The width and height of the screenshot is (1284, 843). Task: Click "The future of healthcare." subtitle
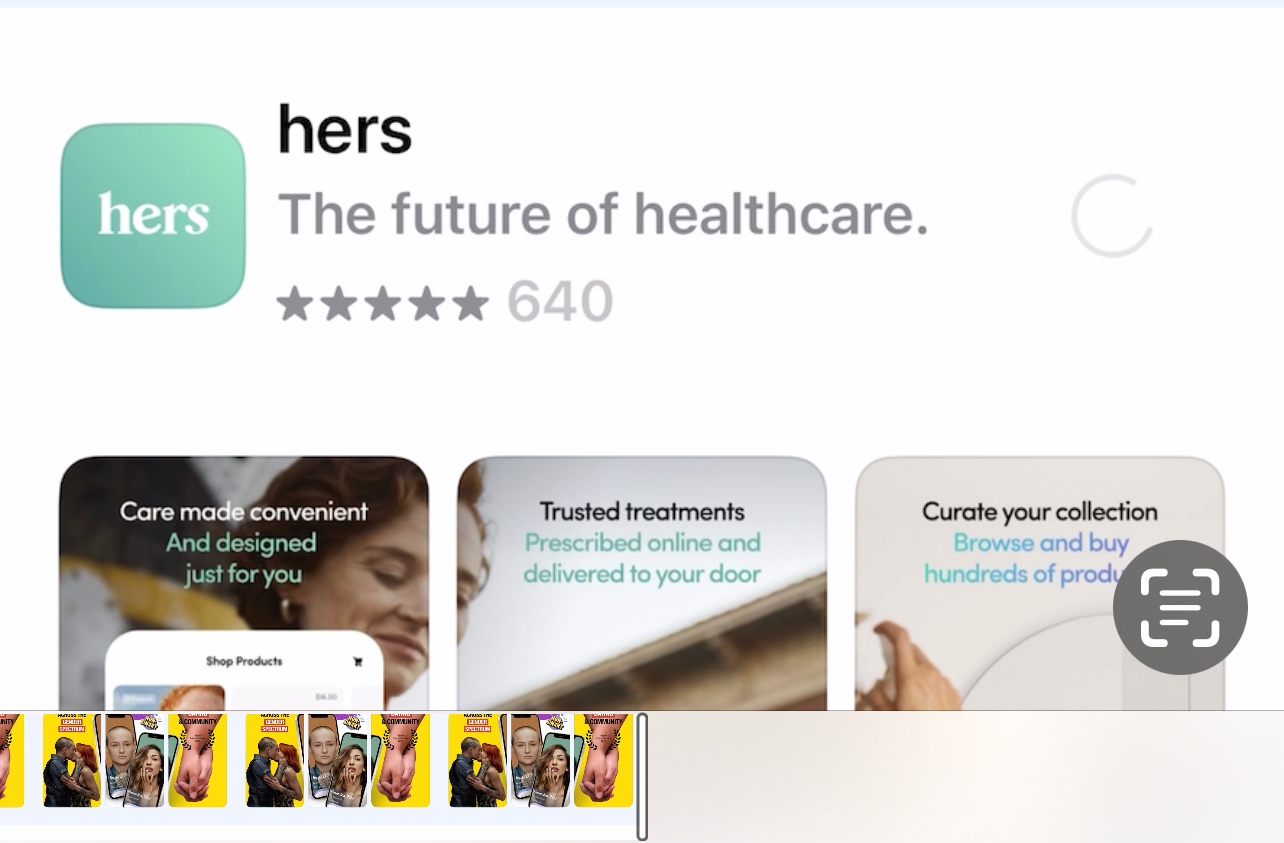click(603, 214)
